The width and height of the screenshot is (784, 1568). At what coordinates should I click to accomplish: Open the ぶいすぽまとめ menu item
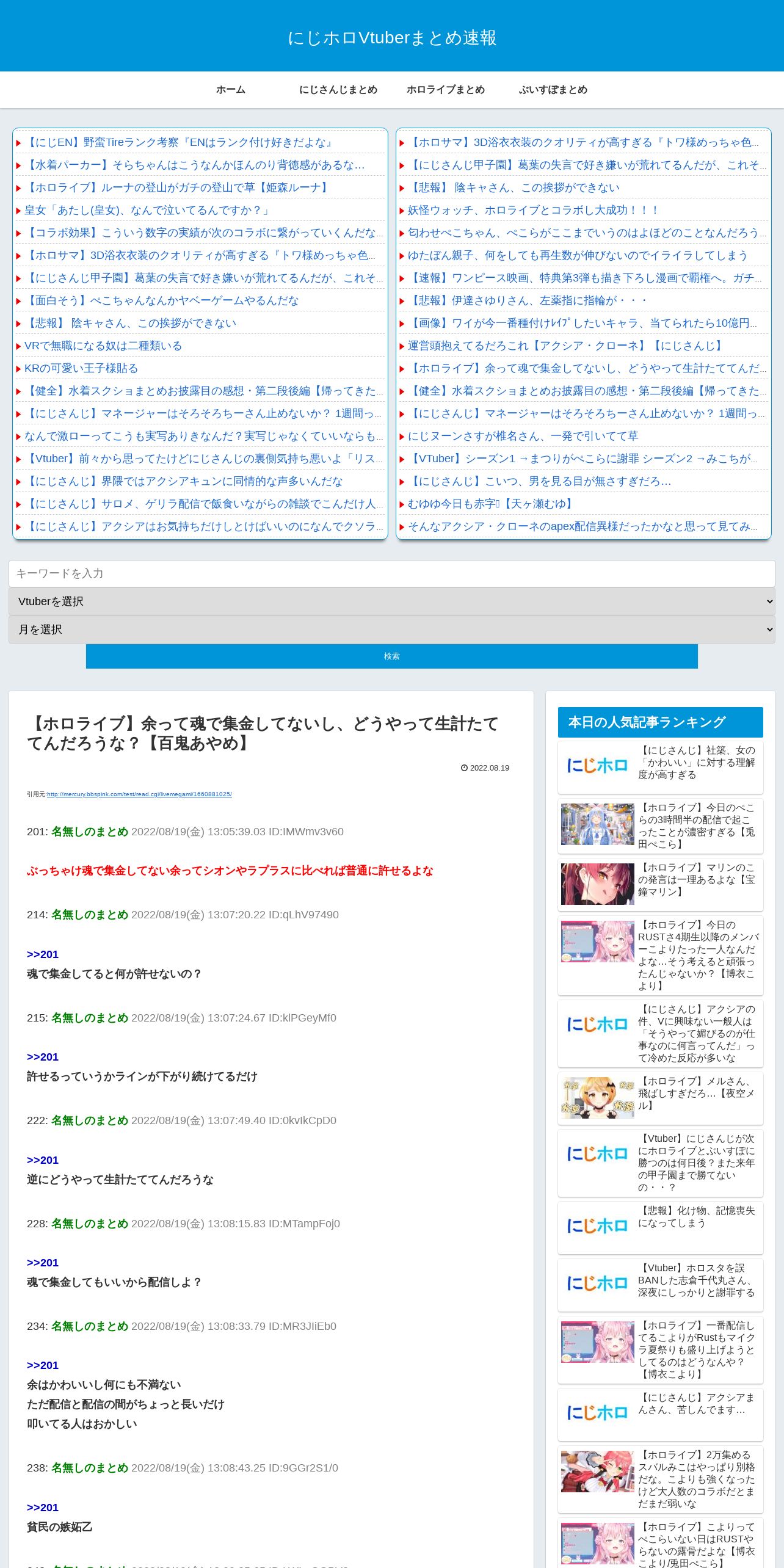tap(553, 90)
